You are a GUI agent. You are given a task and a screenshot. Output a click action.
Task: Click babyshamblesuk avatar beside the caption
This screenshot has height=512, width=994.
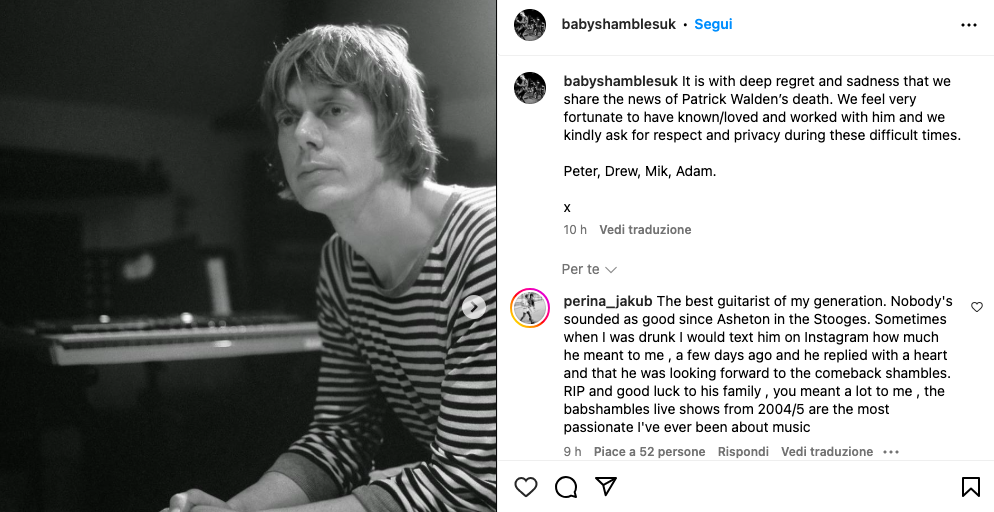coord(530,88)
